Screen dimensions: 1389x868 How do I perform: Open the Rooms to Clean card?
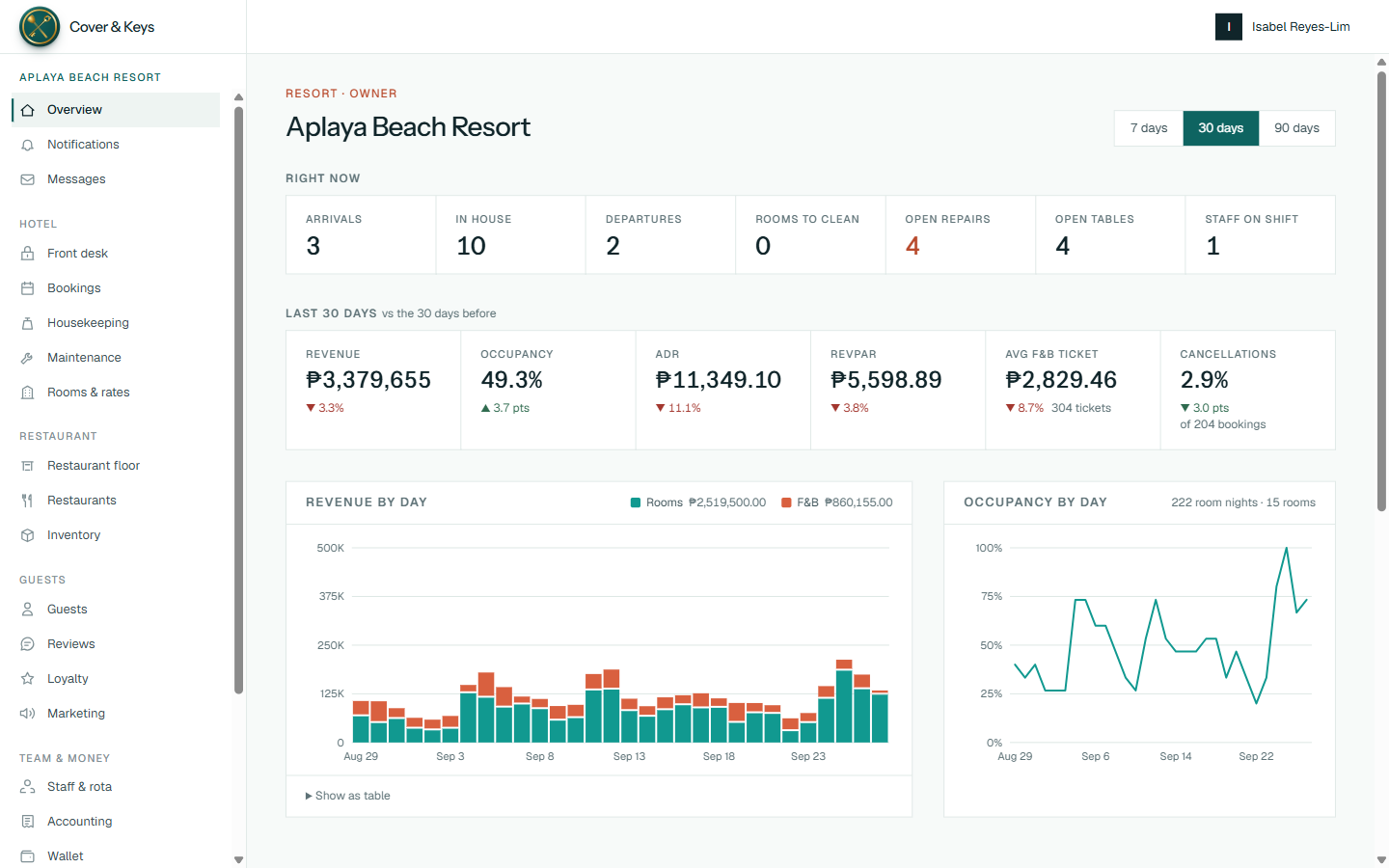click(810, 235)
